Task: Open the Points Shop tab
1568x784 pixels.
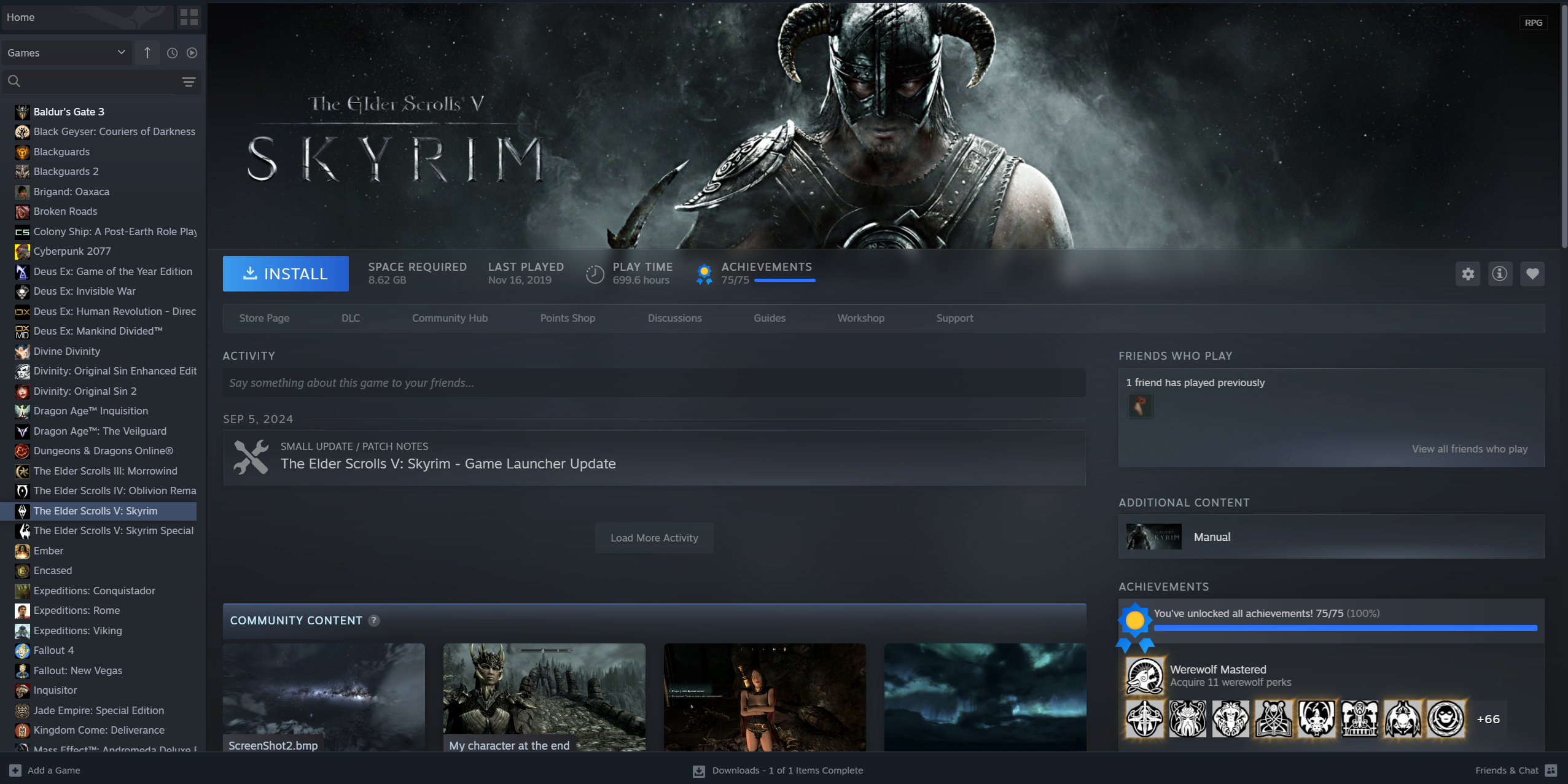Action: (568, 318)
